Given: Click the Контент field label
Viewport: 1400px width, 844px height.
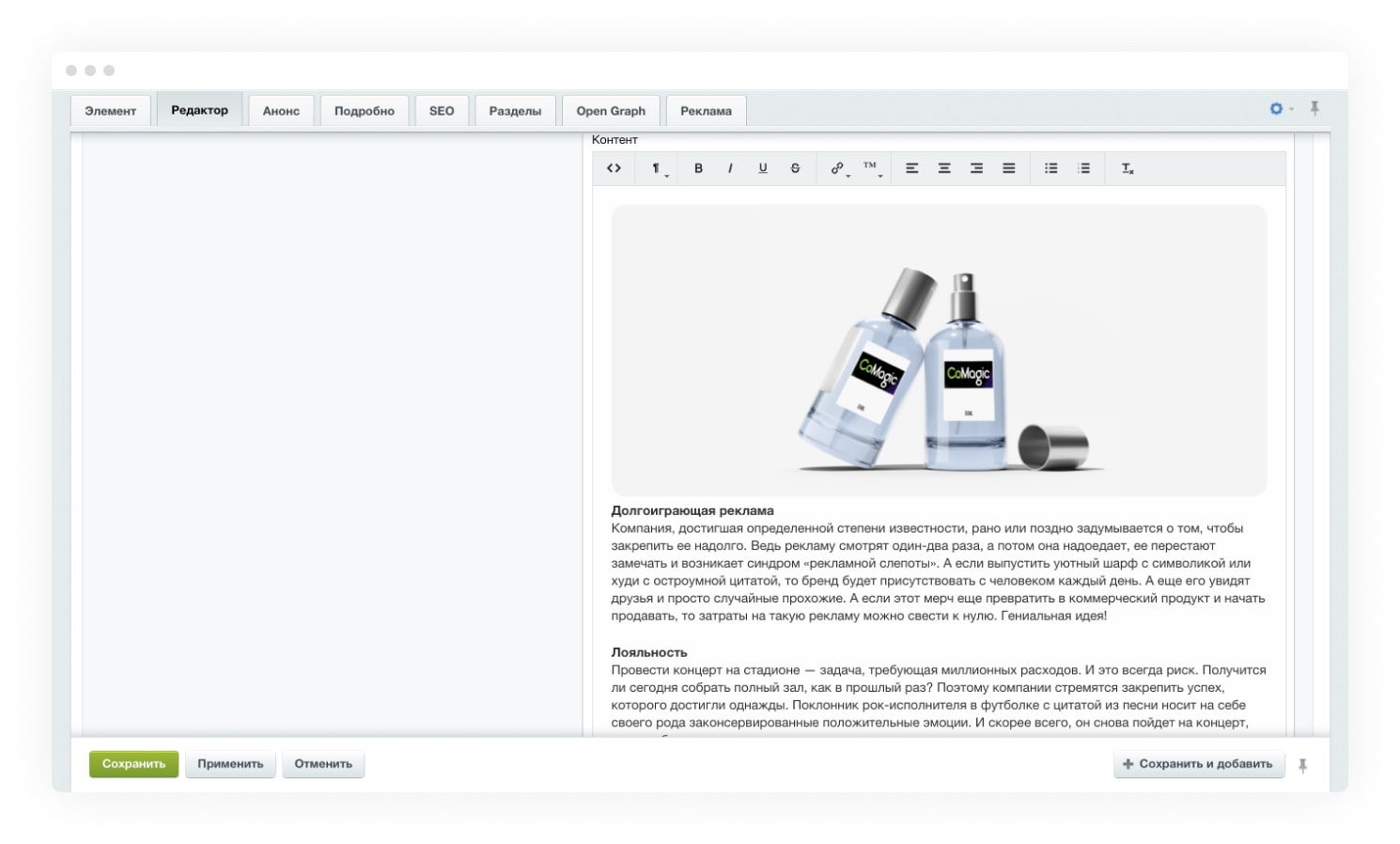Looking at the screenshot, I should [614, 139].
